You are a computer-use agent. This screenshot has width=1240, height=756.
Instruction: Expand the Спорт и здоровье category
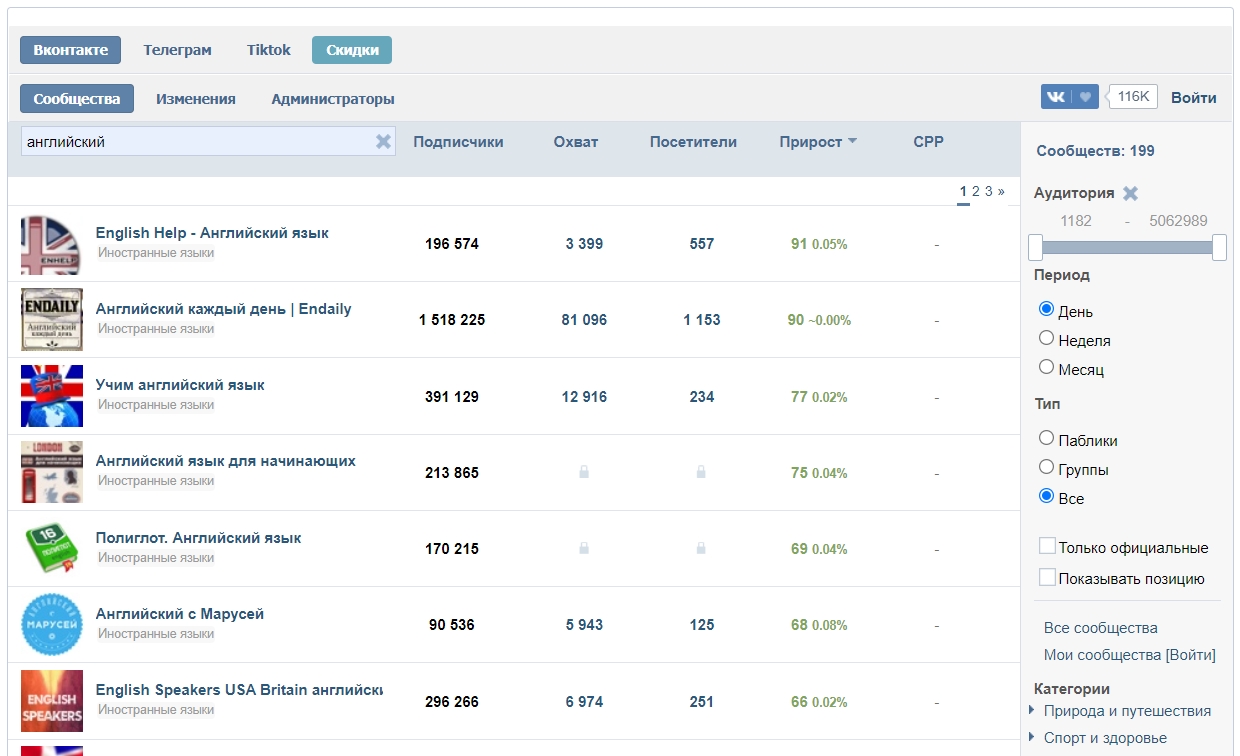click(1033, 738)
